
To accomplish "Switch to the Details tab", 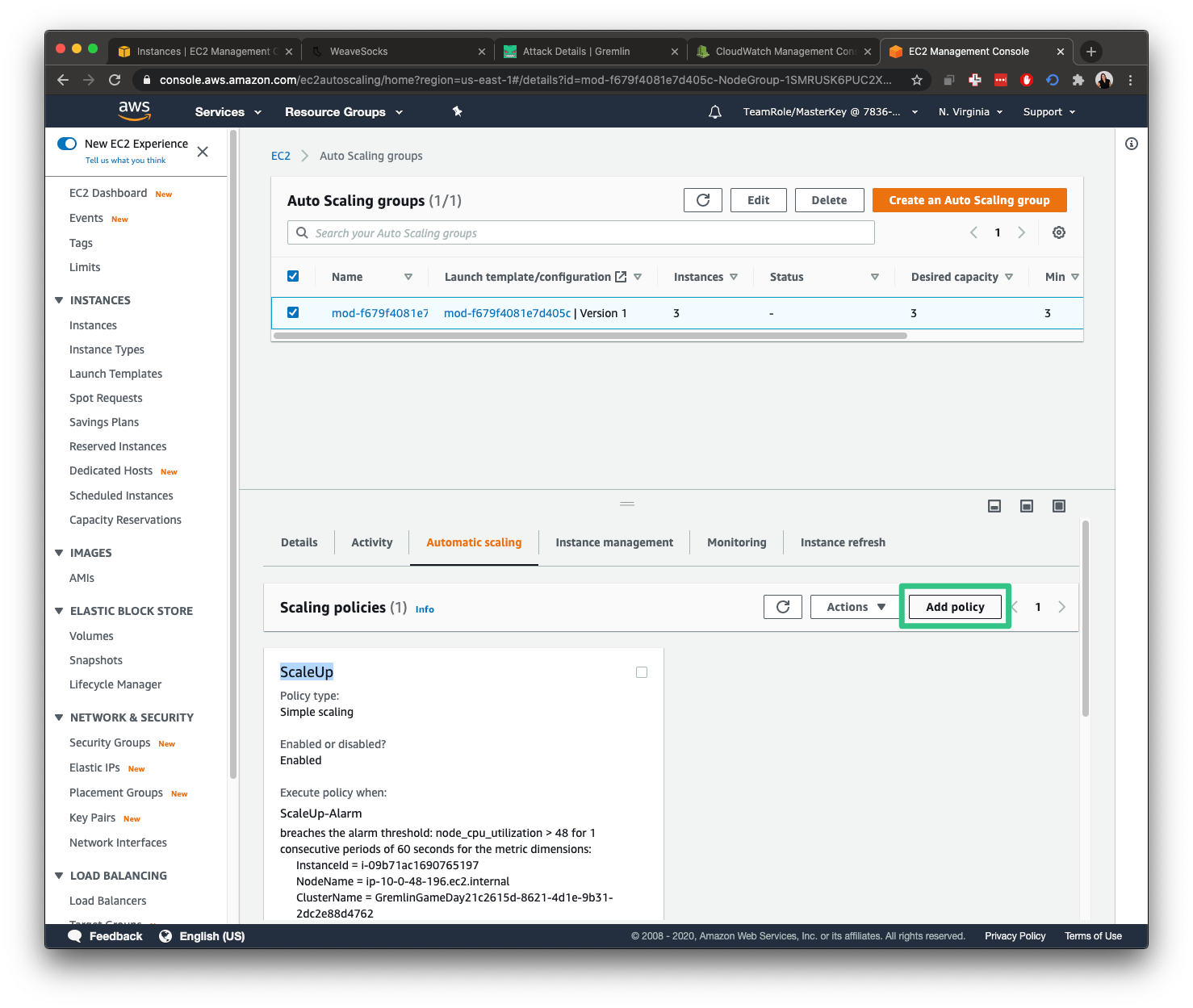I will coord(299,542).
